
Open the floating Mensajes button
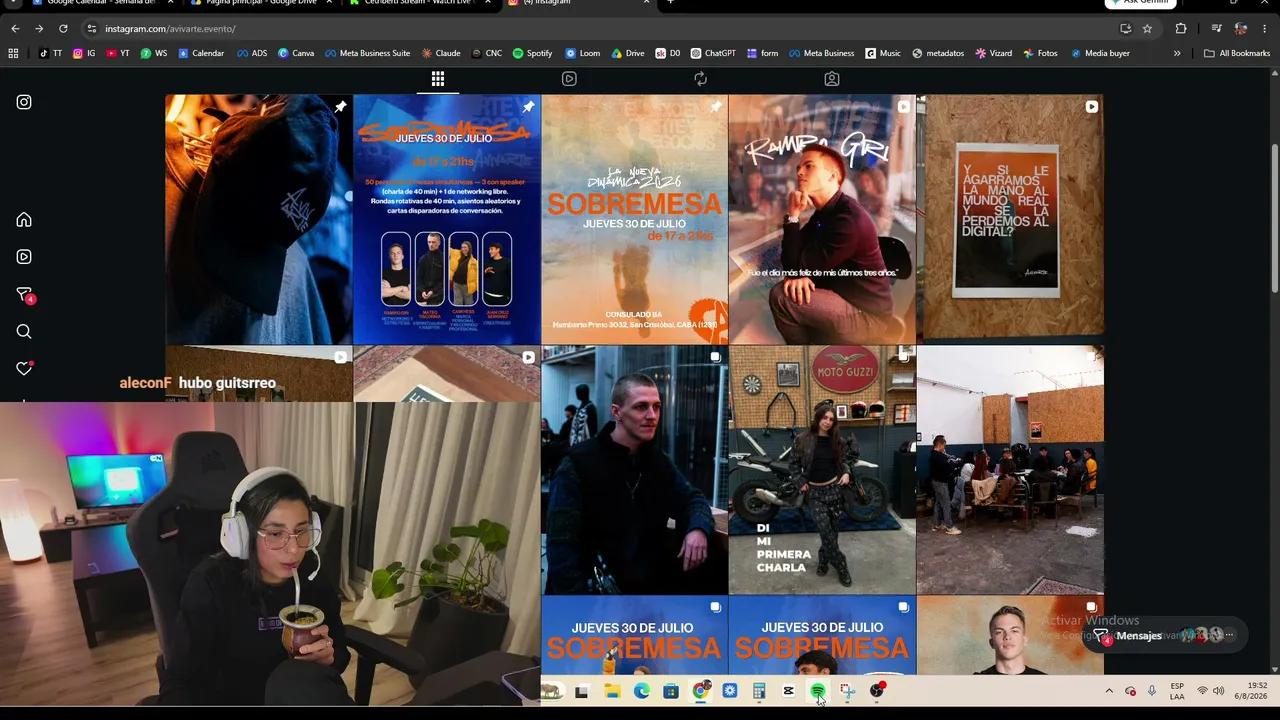point(1166,636)
